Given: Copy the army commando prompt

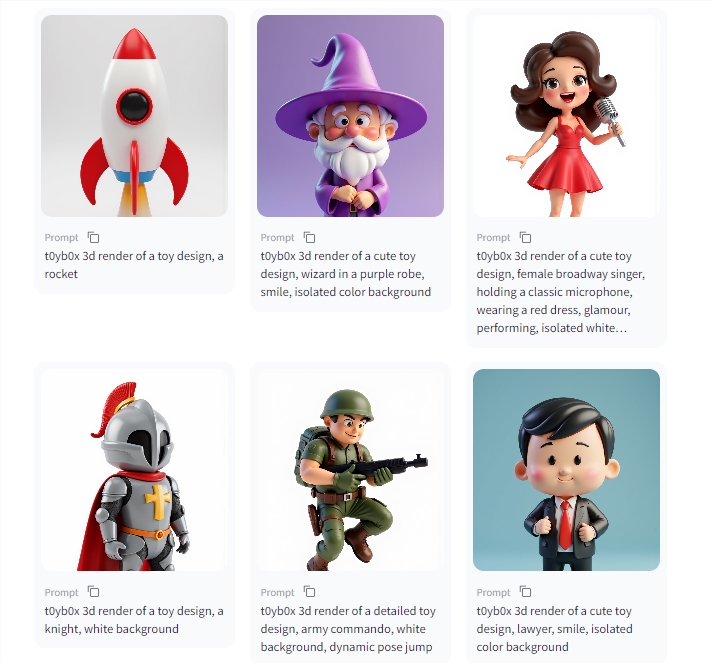Looking at the screenshot, I should coord(309,592).
